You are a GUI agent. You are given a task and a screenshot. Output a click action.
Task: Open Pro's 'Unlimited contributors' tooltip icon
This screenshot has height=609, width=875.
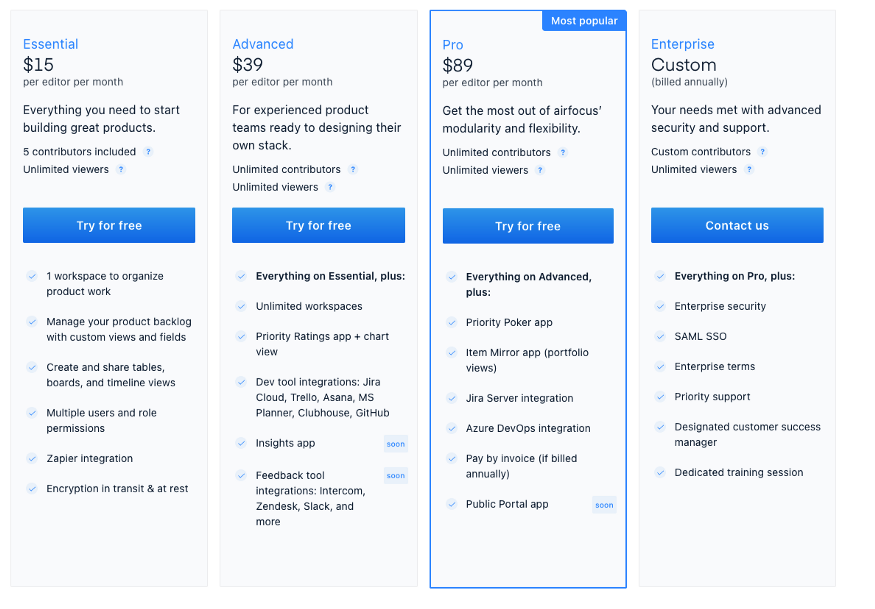(563, 152)
